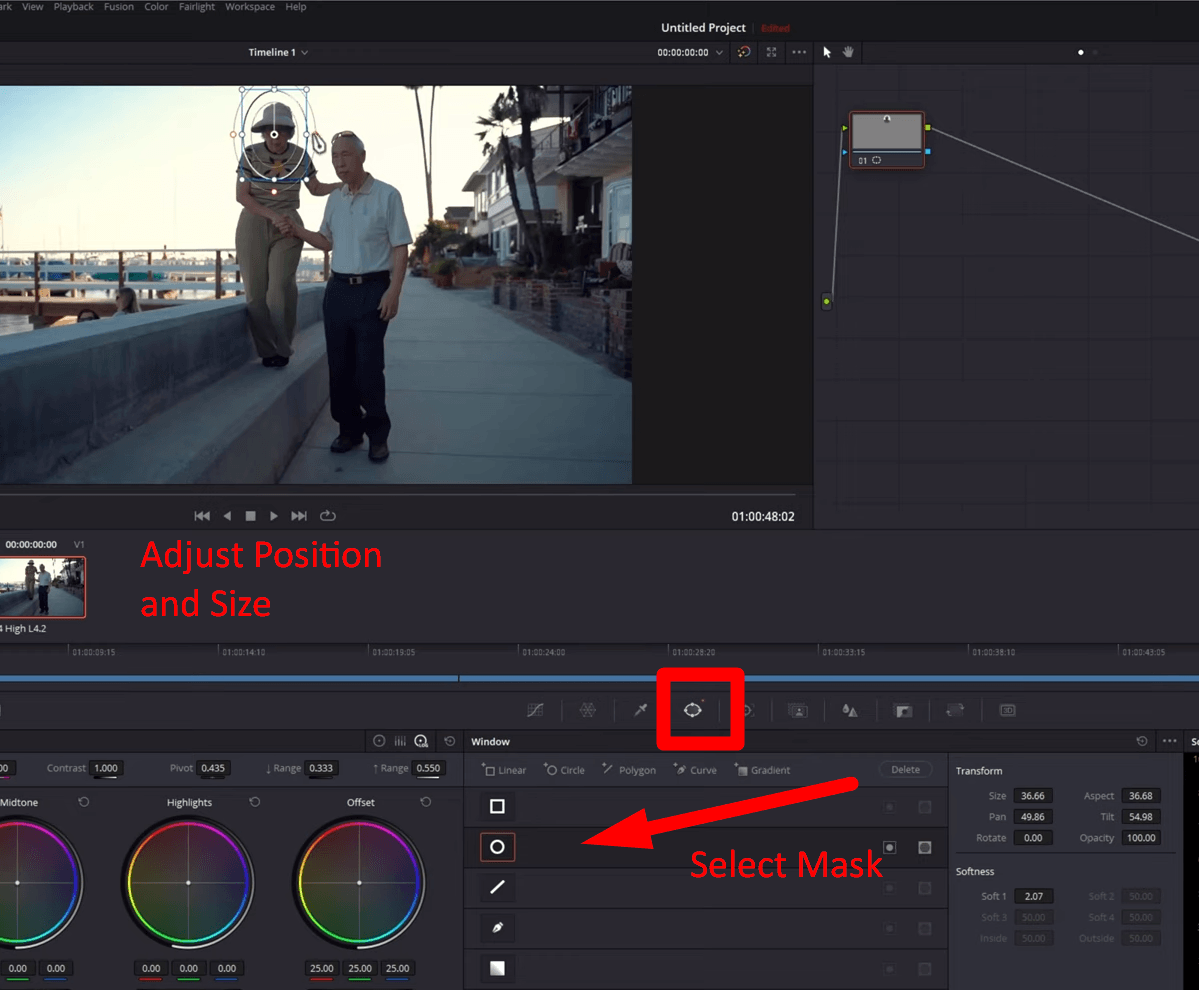
Task: Reset the Highlights color wheel
Action: (x=255, y=802)
